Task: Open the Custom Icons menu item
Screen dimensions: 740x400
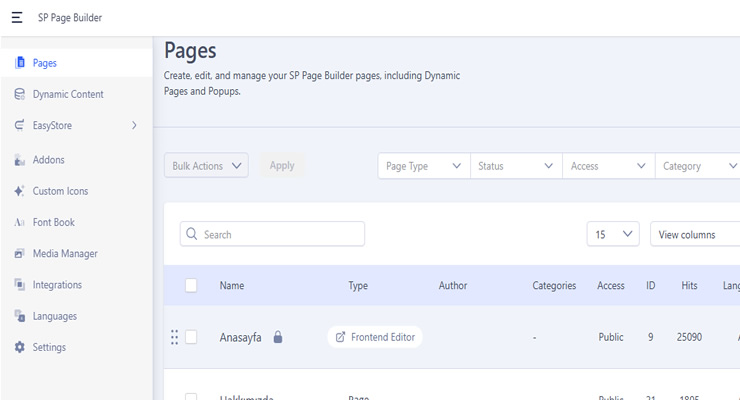Action: tap(76, 191)
